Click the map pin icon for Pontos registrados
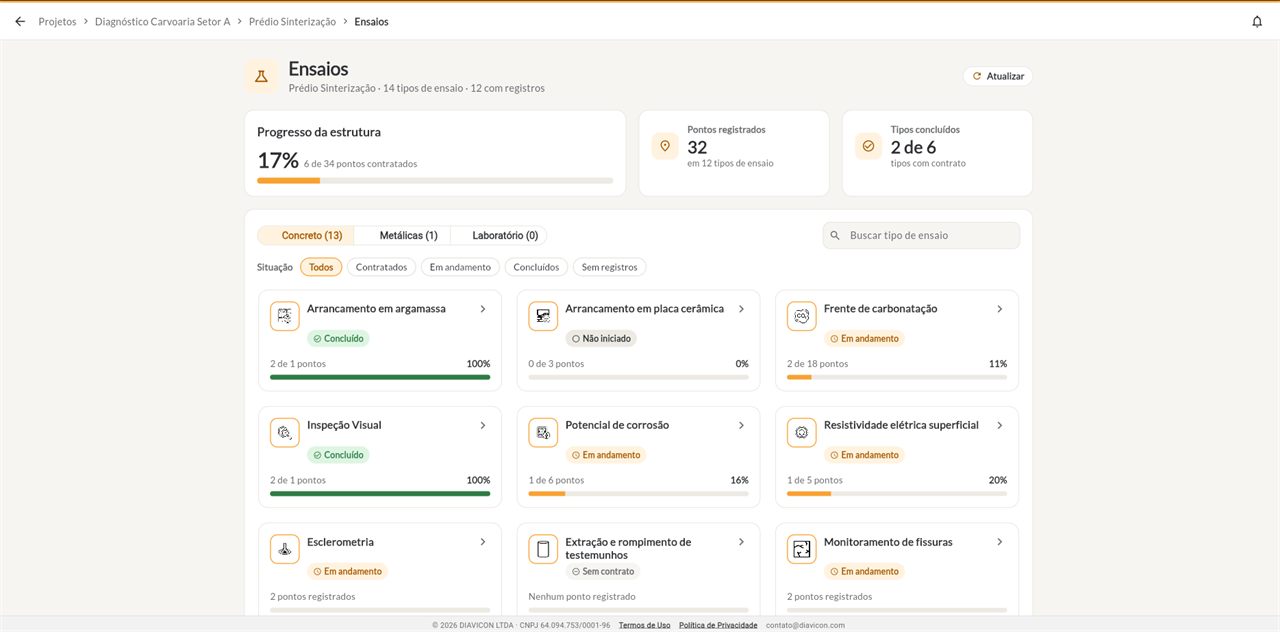The height and width of the screenshot is (632, 1280). tap(665, 146)
